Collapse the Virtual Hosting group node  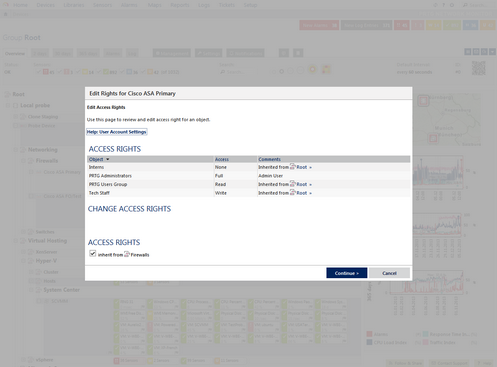click(15, 241)
